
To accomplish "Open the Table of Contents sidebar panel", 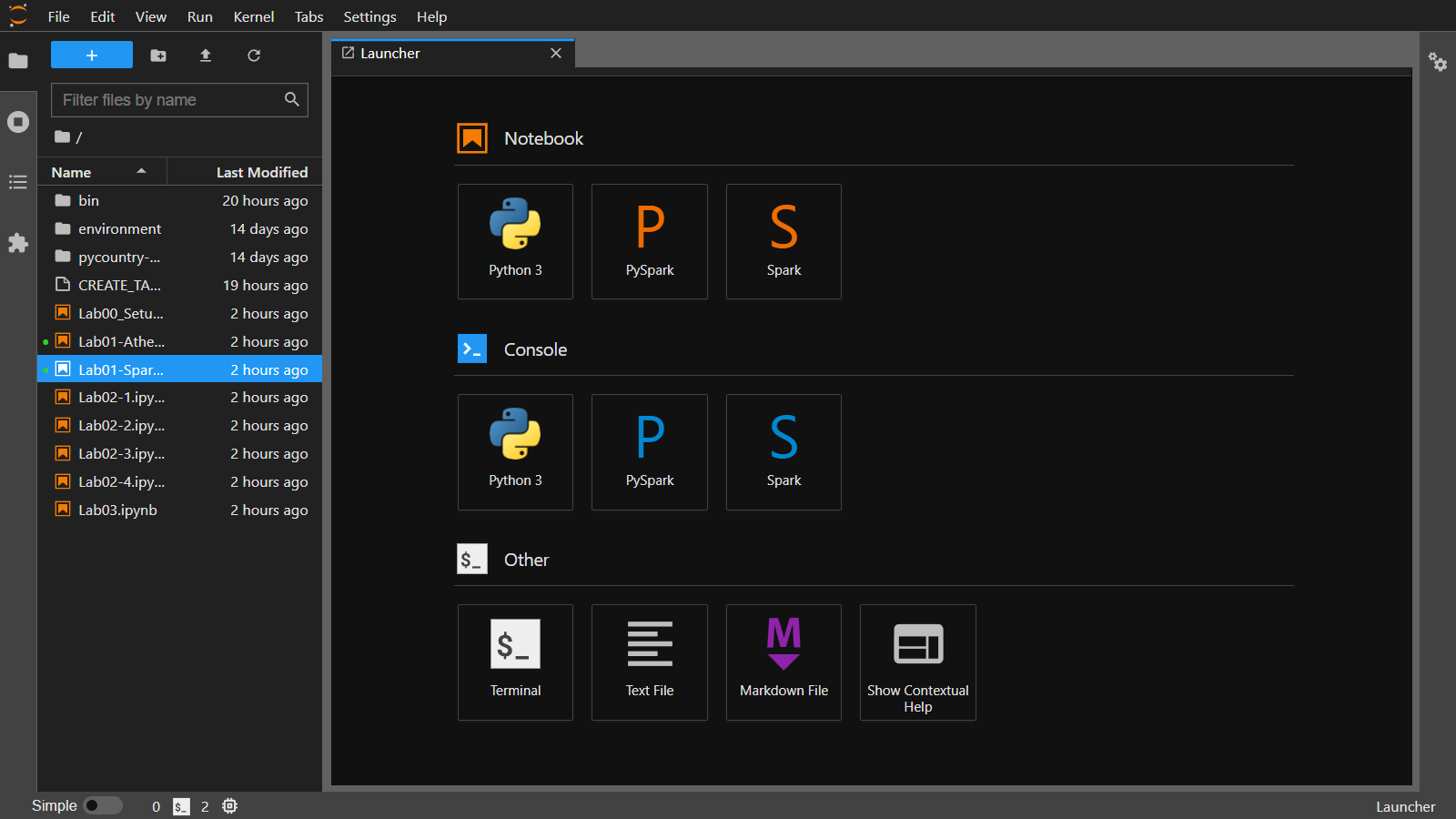I will coord(18,182).
